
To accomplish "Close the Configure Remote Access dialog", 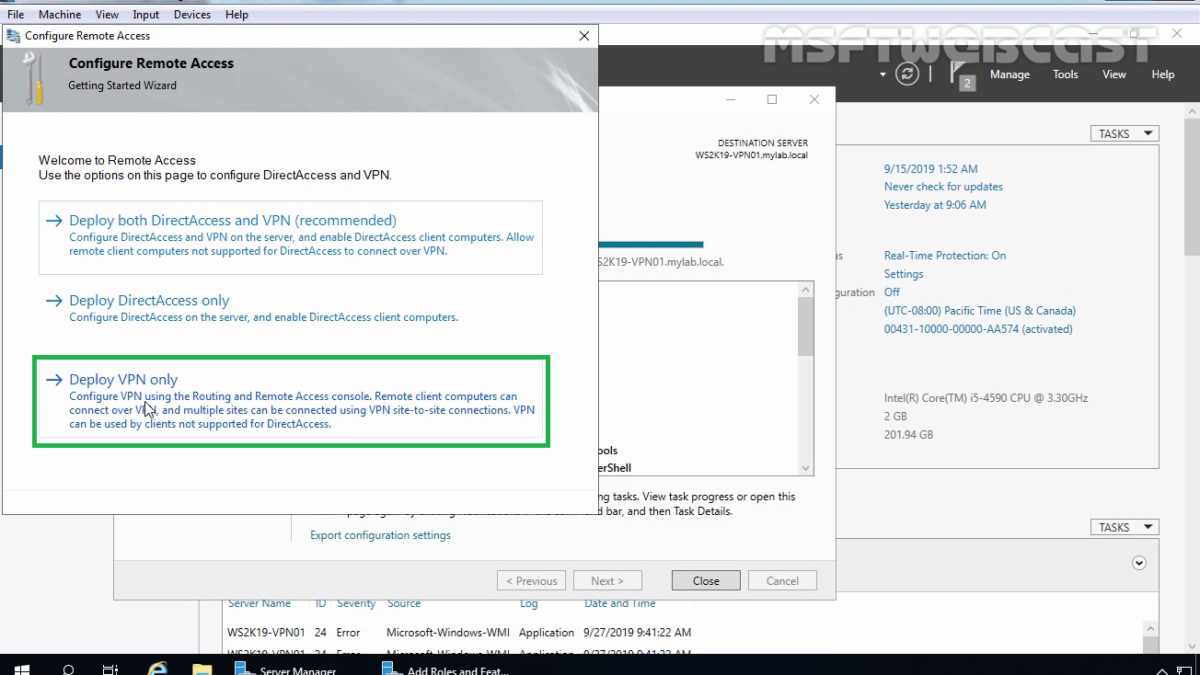I will (x=584, y=36).
